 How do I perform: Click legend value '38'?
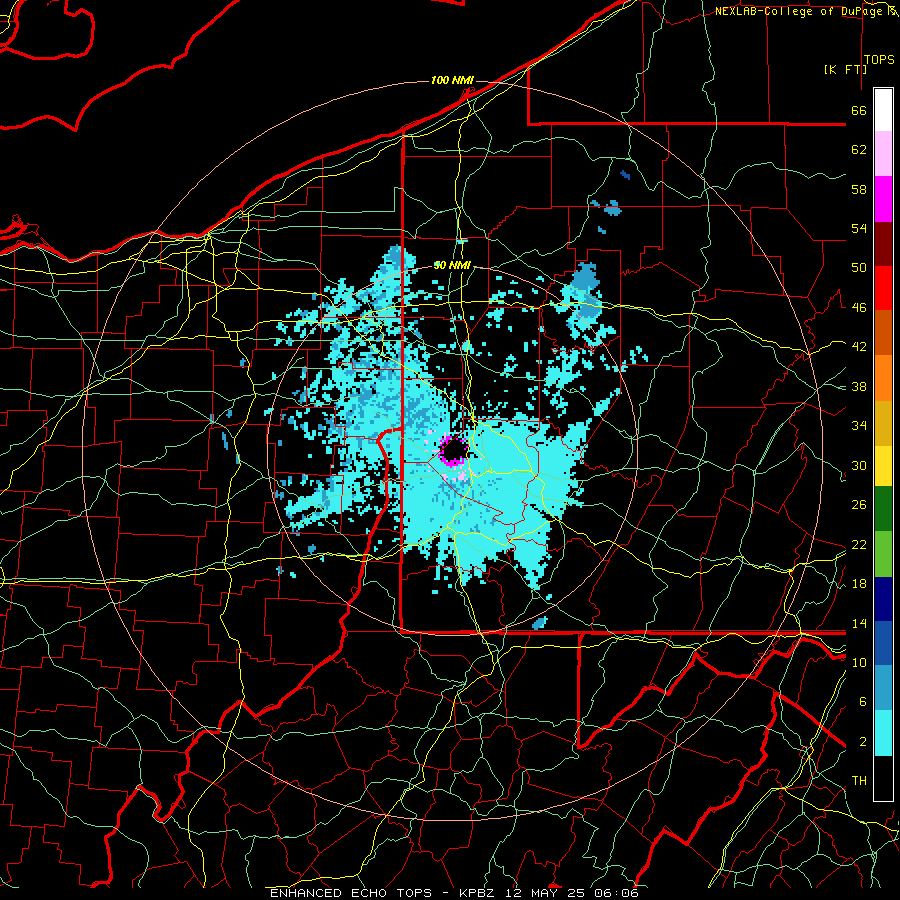point(859,386)
